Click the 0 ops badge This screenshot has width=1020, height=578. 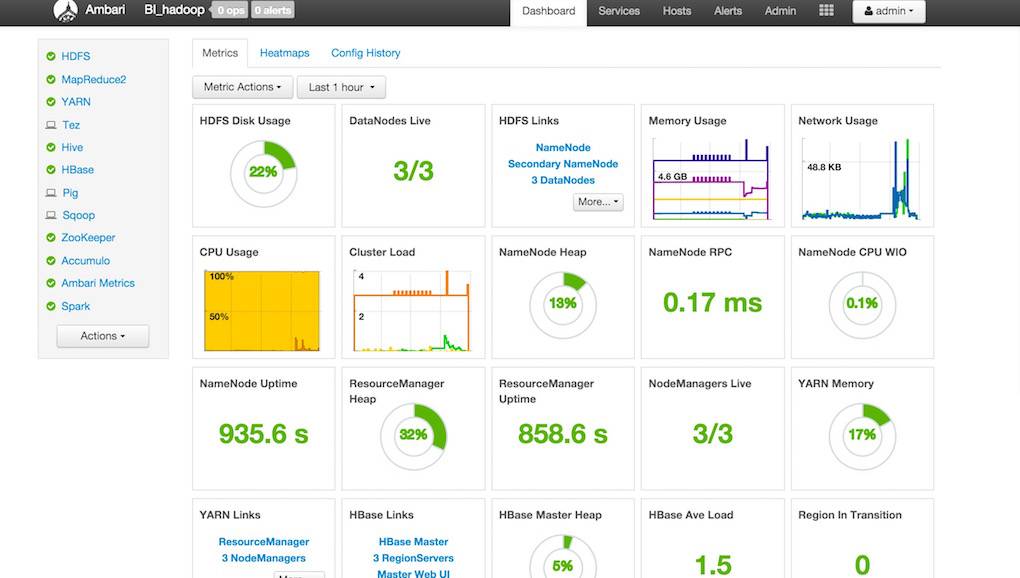231,10
